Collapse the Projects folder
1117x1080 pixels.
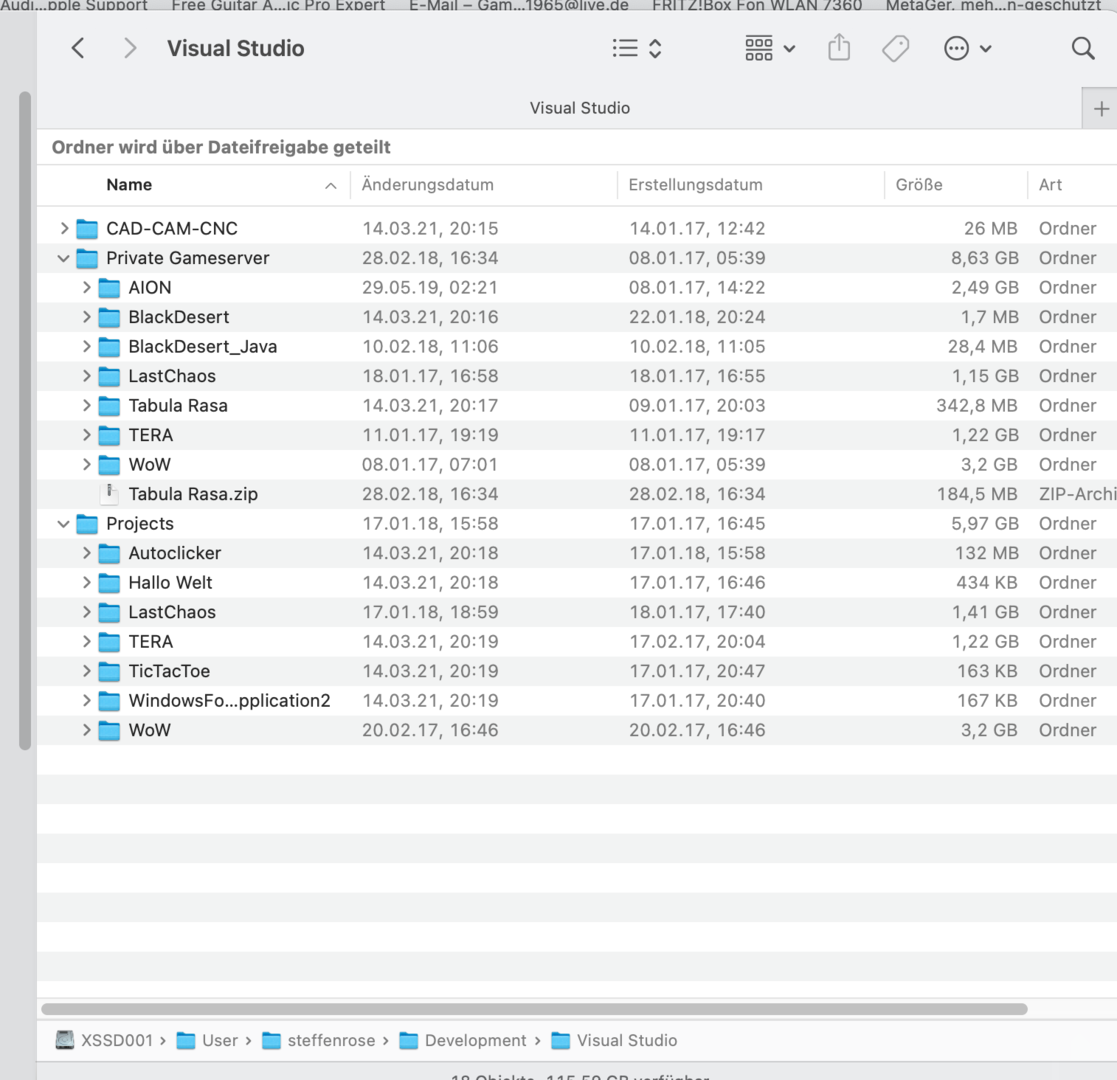[65, 524]
